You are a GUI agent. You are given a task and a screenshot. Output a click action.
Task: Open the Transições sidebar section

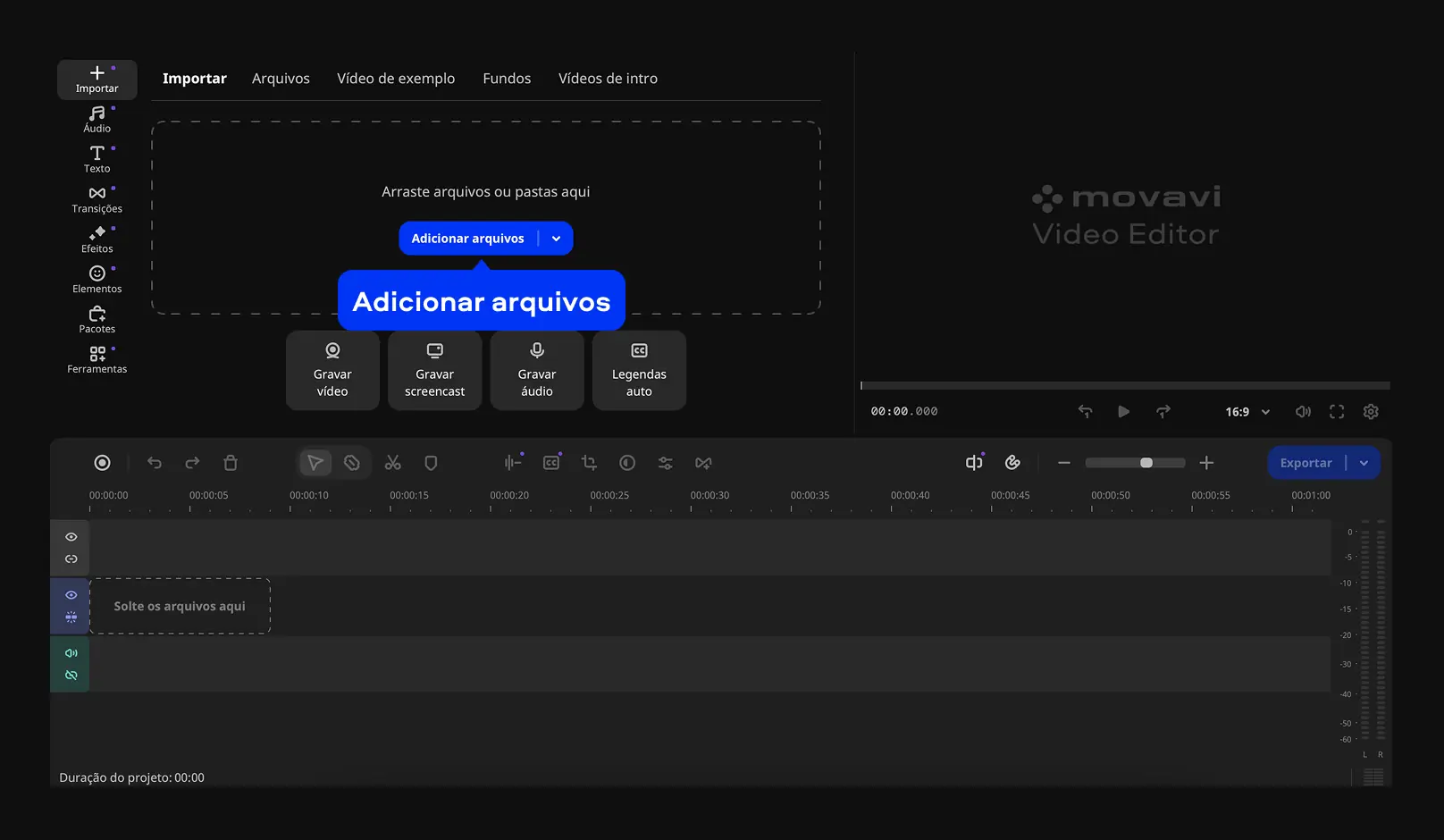pyautogui.click(x=97, y=199)
